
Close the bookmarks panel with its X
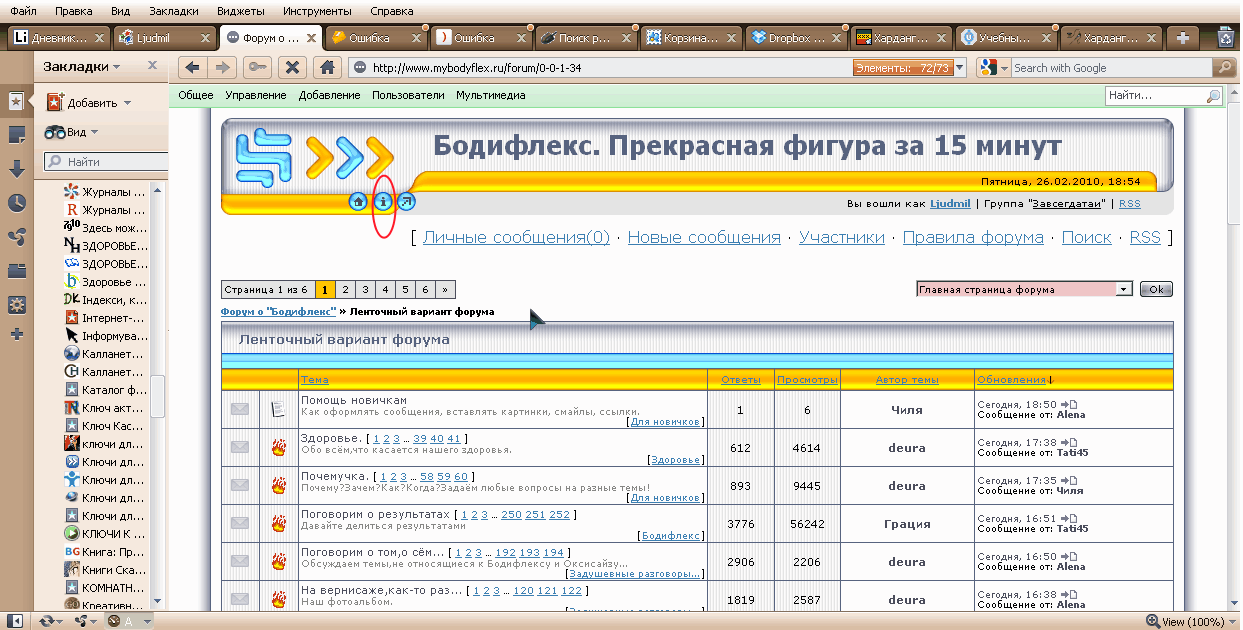point(153,65)
